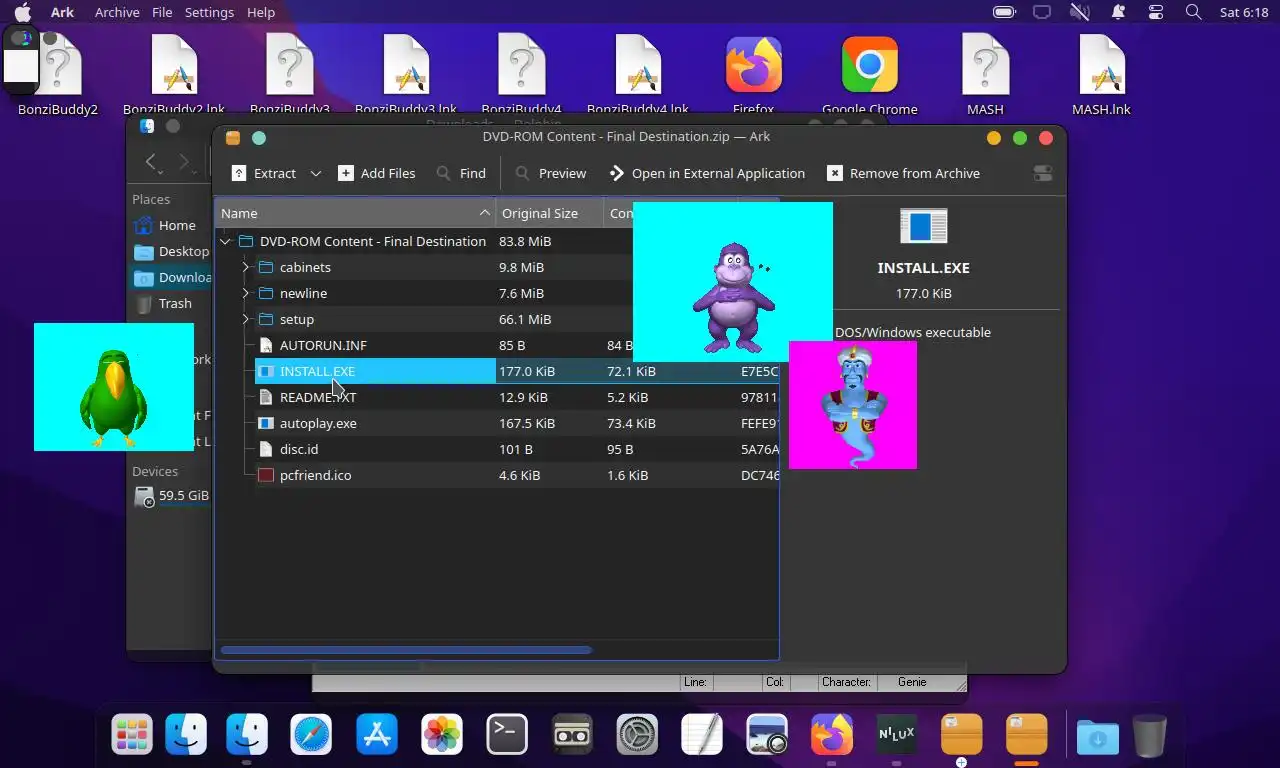The width and height of the screenshot is (1280, 768).
Task: Open Firefox from the dock
Action: tap(831, 735)
